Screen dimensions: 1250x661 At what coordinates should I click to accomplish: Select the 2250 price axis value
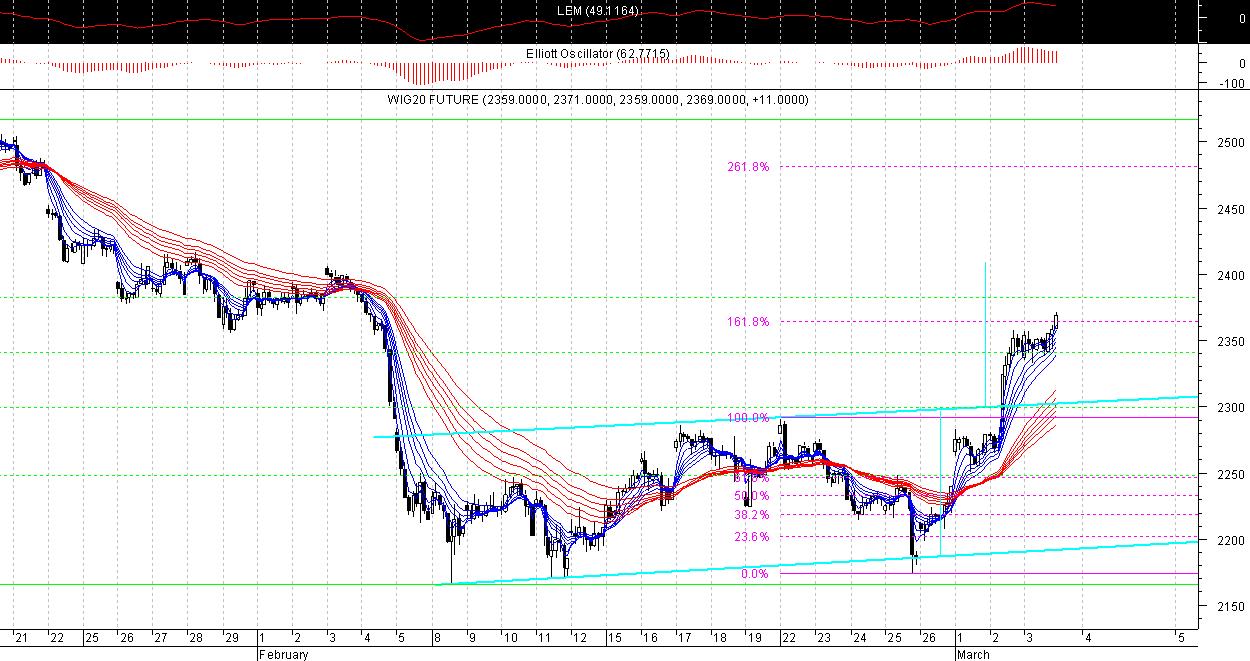pyautogui.click(x=1231, y=475)
